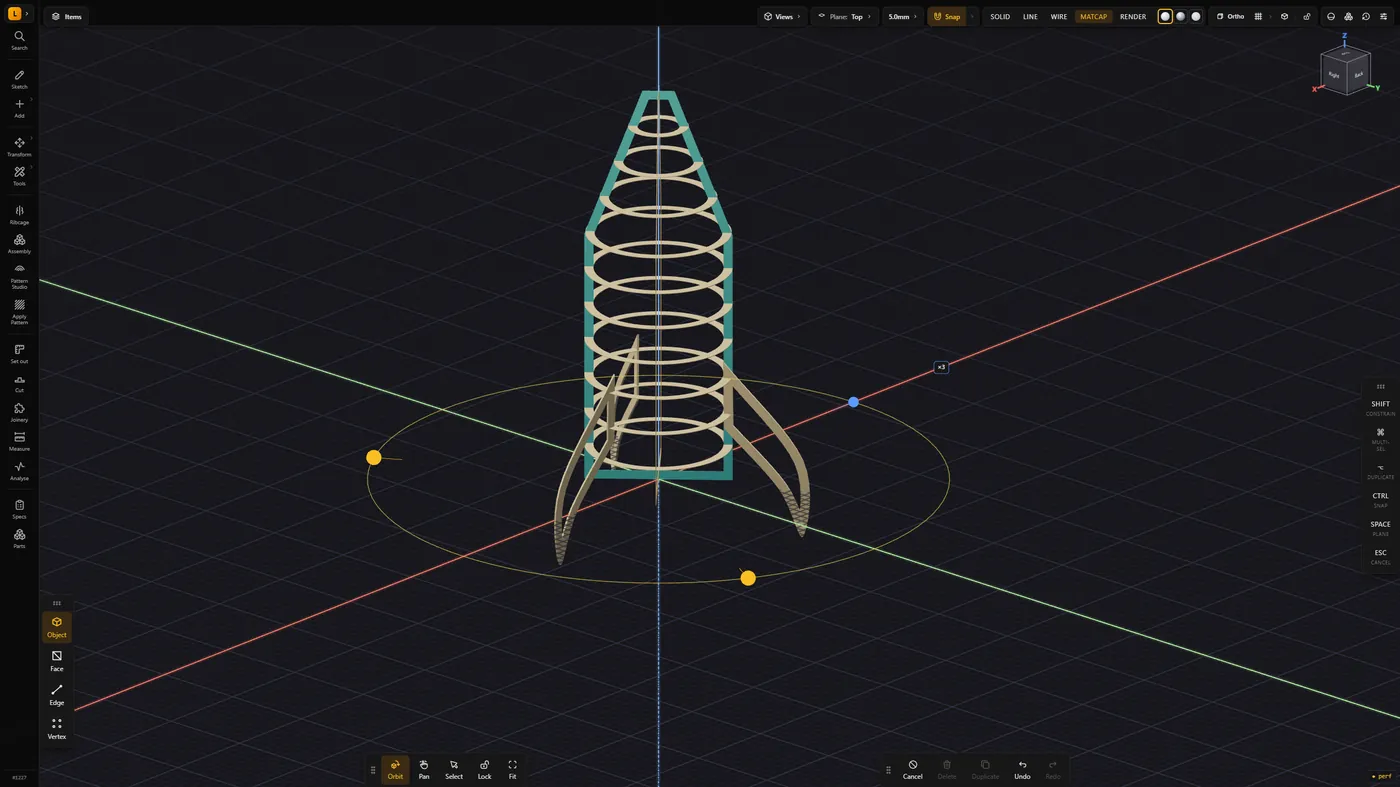Open the Tools icon in sidebar

(x=19, y=176)
